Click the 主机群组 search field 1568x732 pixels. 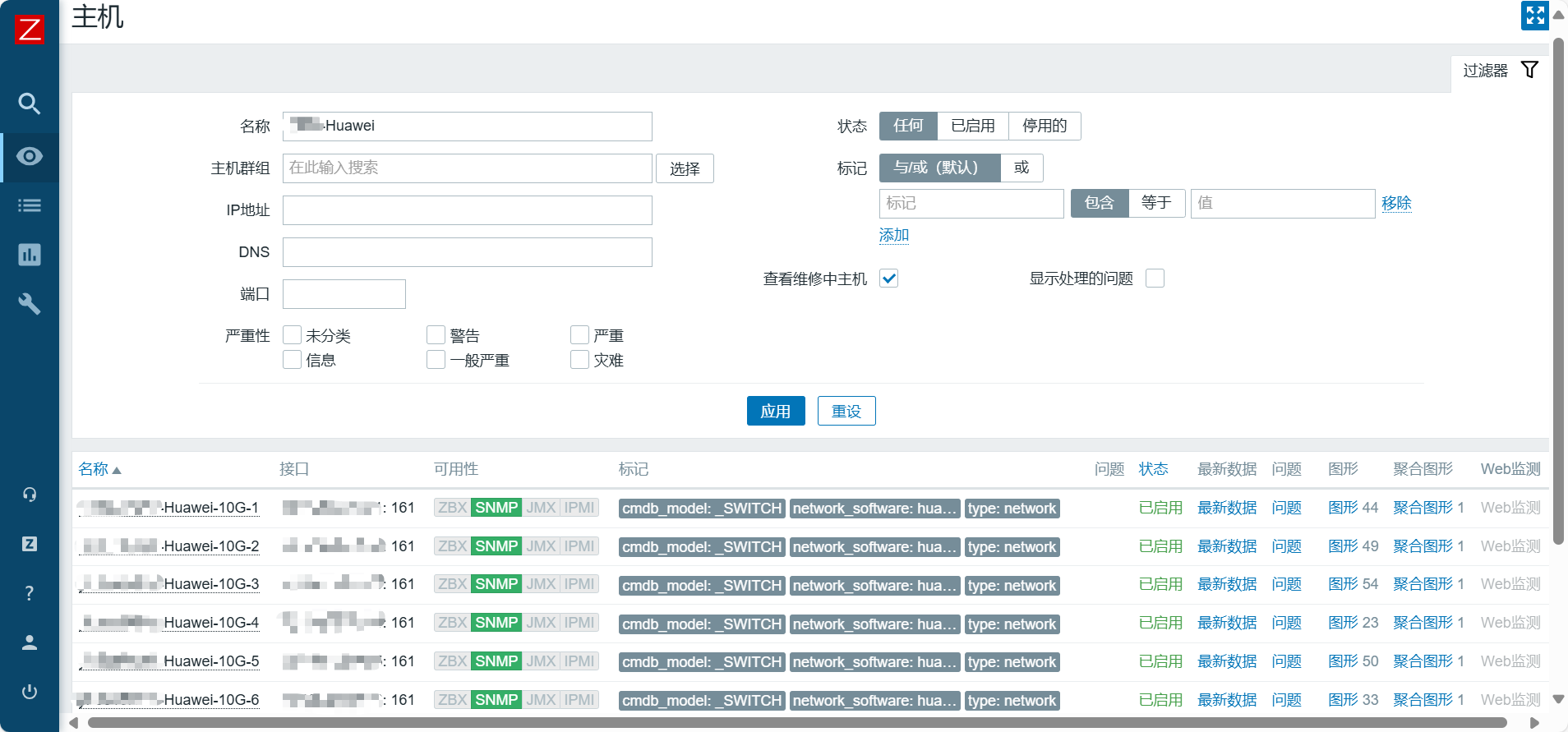tap(468, 168)
